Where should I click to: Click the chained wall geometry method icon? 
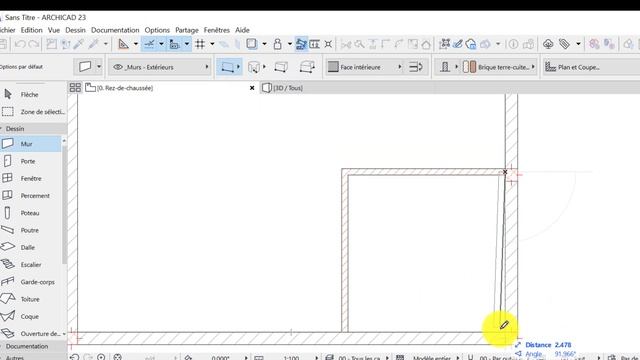(x=253, y=67)
